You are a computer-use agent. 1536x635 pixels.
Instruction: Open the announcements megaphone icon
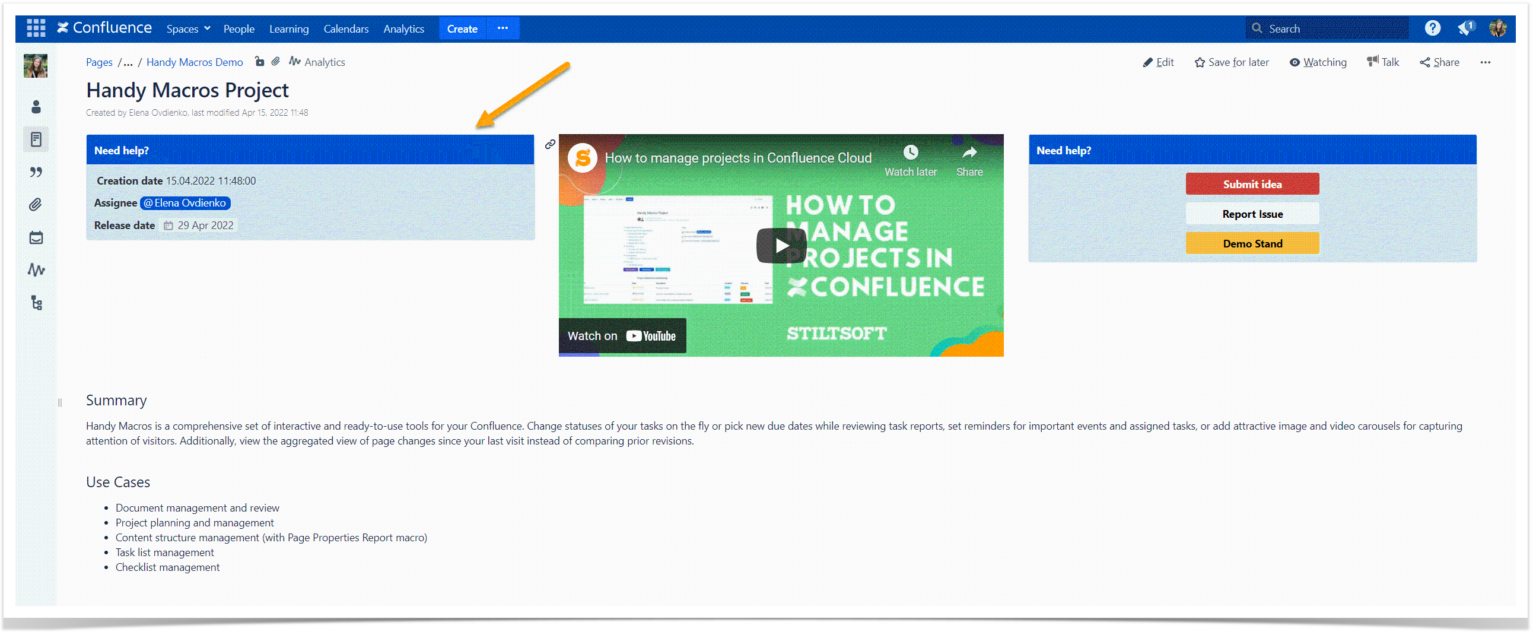point(1464,27)
